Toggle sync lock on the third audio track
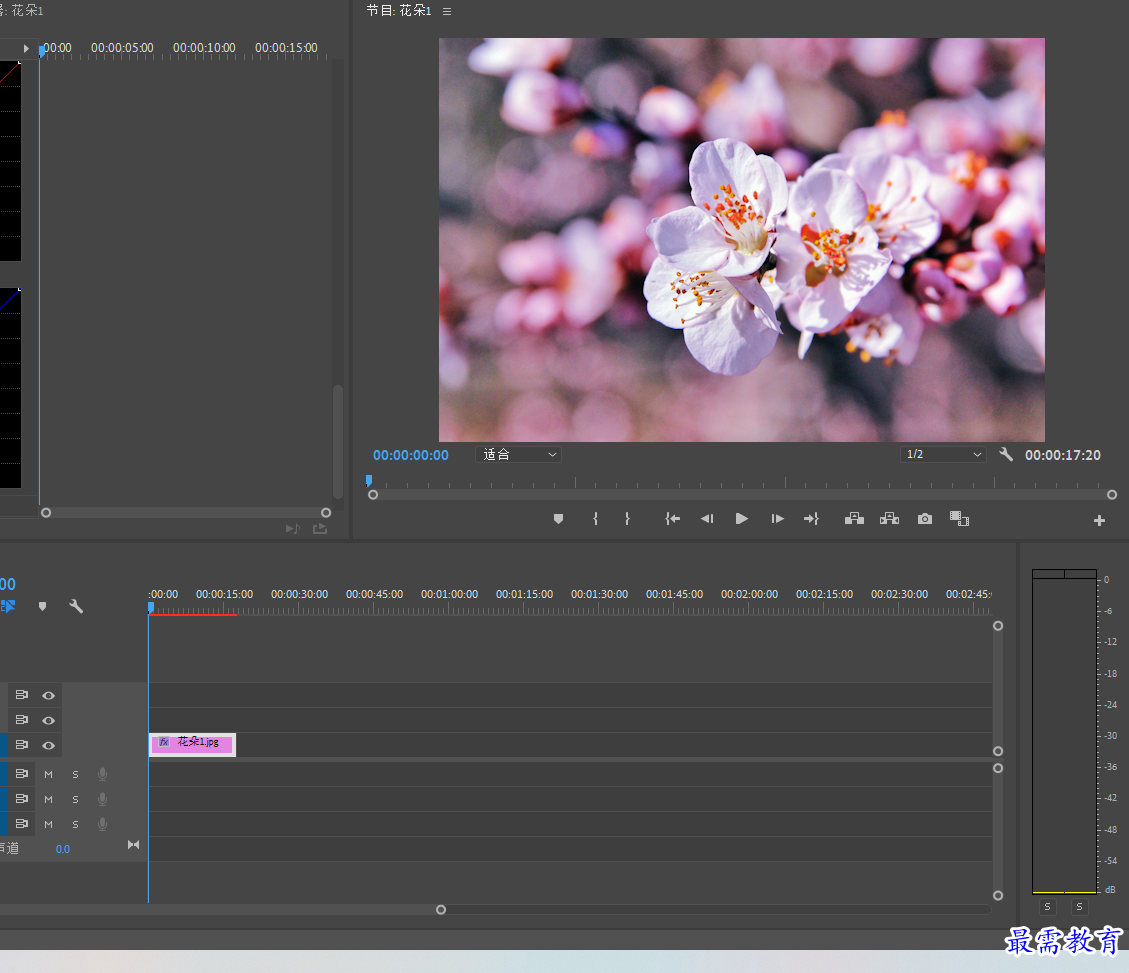This screenshot has height=973, width=1129. pyautogui.click(x=22, y=823)
